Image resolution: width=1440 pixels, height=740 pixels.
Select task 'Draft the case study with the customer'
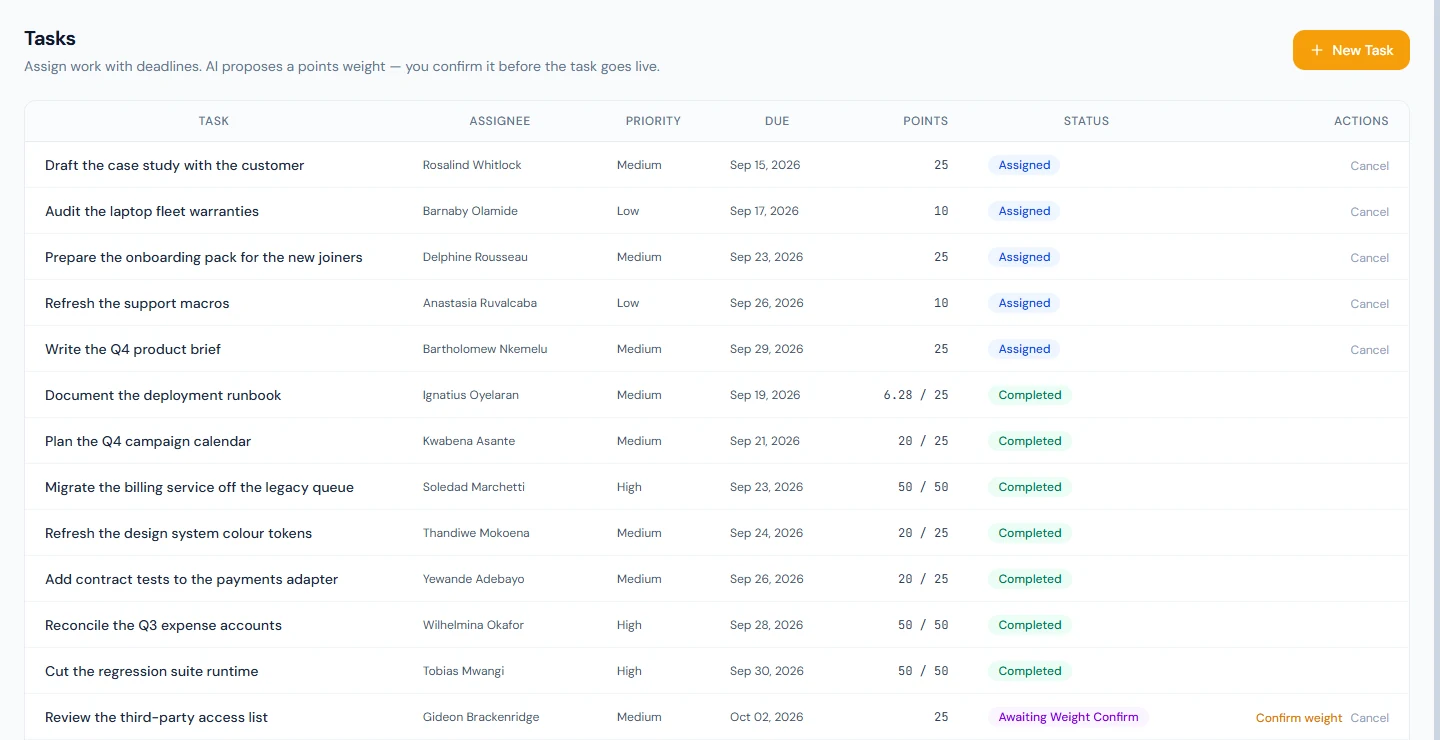click(174, 165)
